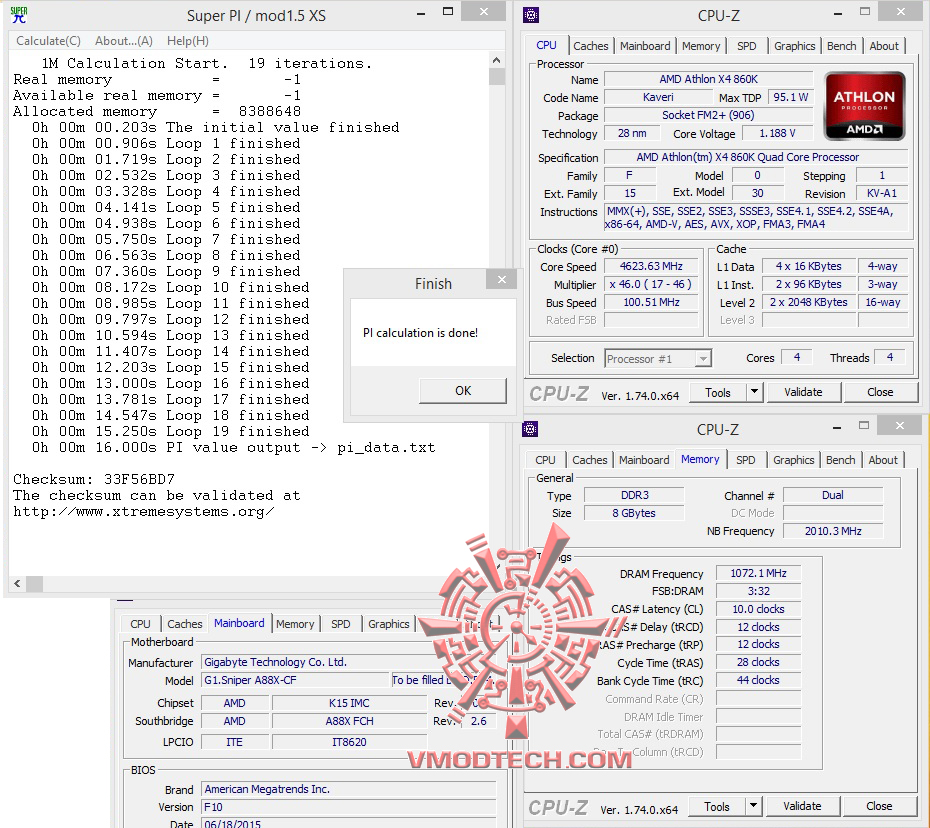Switch to Graphics tab in top CPU-Z window
This screenshot has height=828, width=930.
click(794, 46)
